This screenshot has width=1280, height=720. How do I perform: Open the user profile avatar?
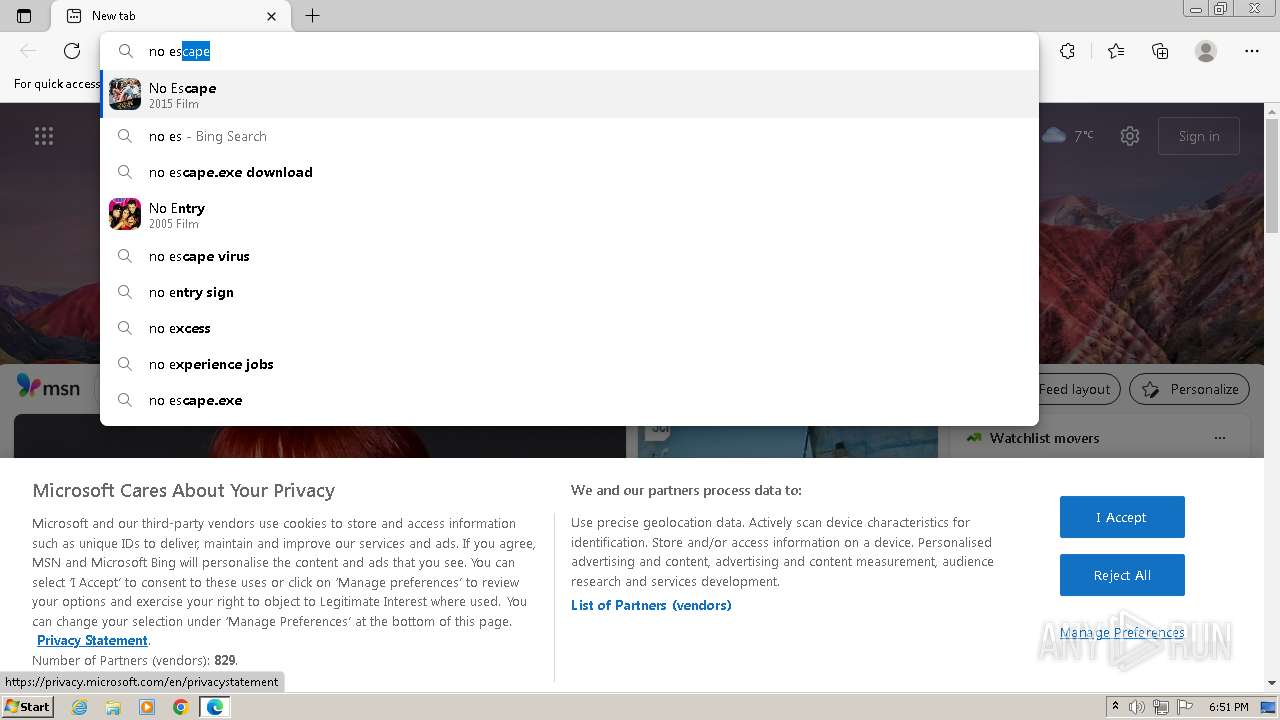click(x=1206, y=51)
